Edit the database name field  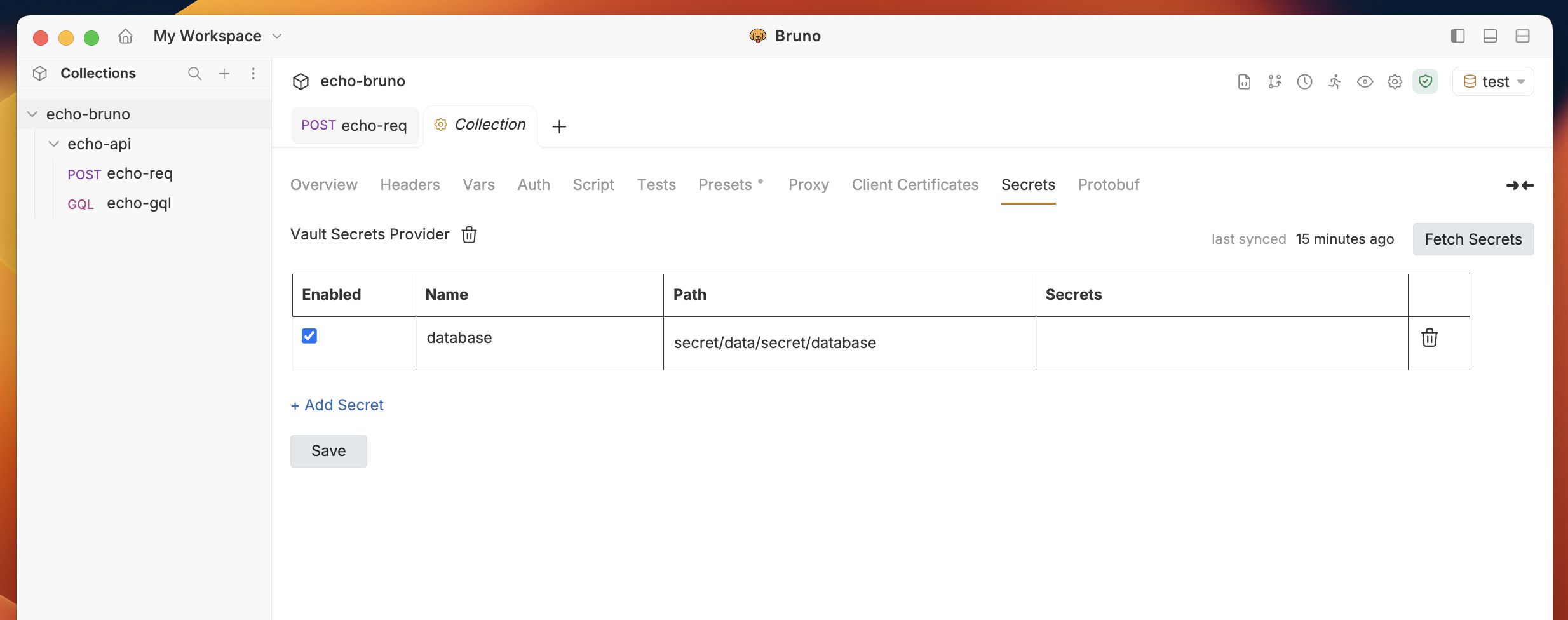point(539,338)
